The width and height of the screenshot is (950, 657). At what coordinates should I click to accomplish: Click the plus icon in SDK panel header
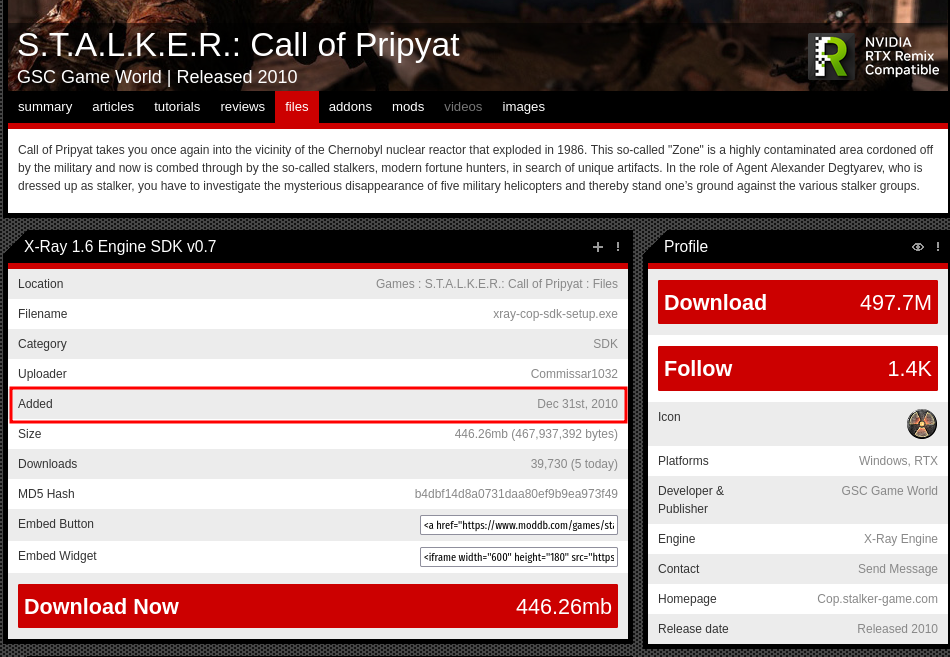point(597,247)
